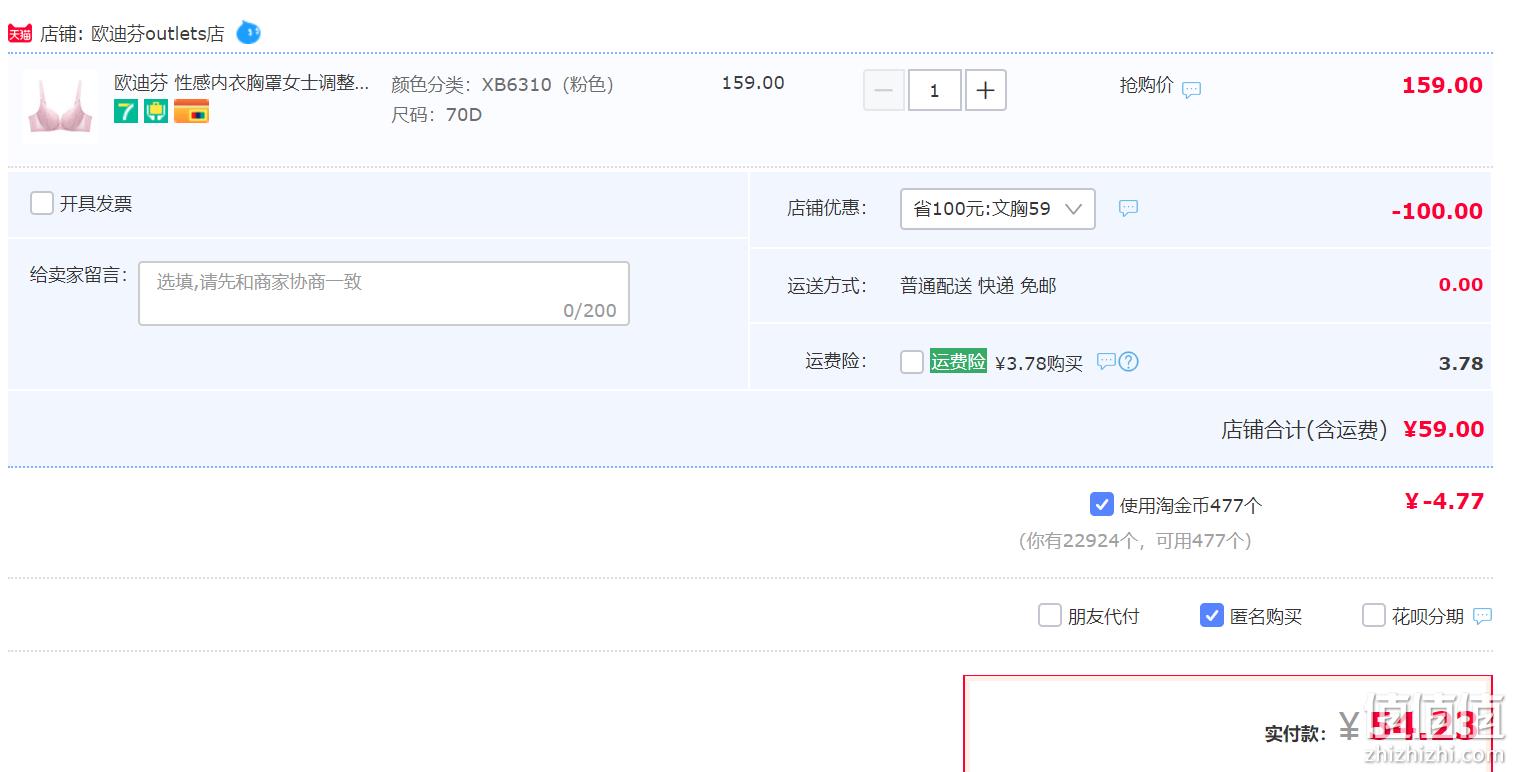The image size is (1514, 772).
Task: Click comment icon beside store discount dropdown
Action: click(1128, 208)
